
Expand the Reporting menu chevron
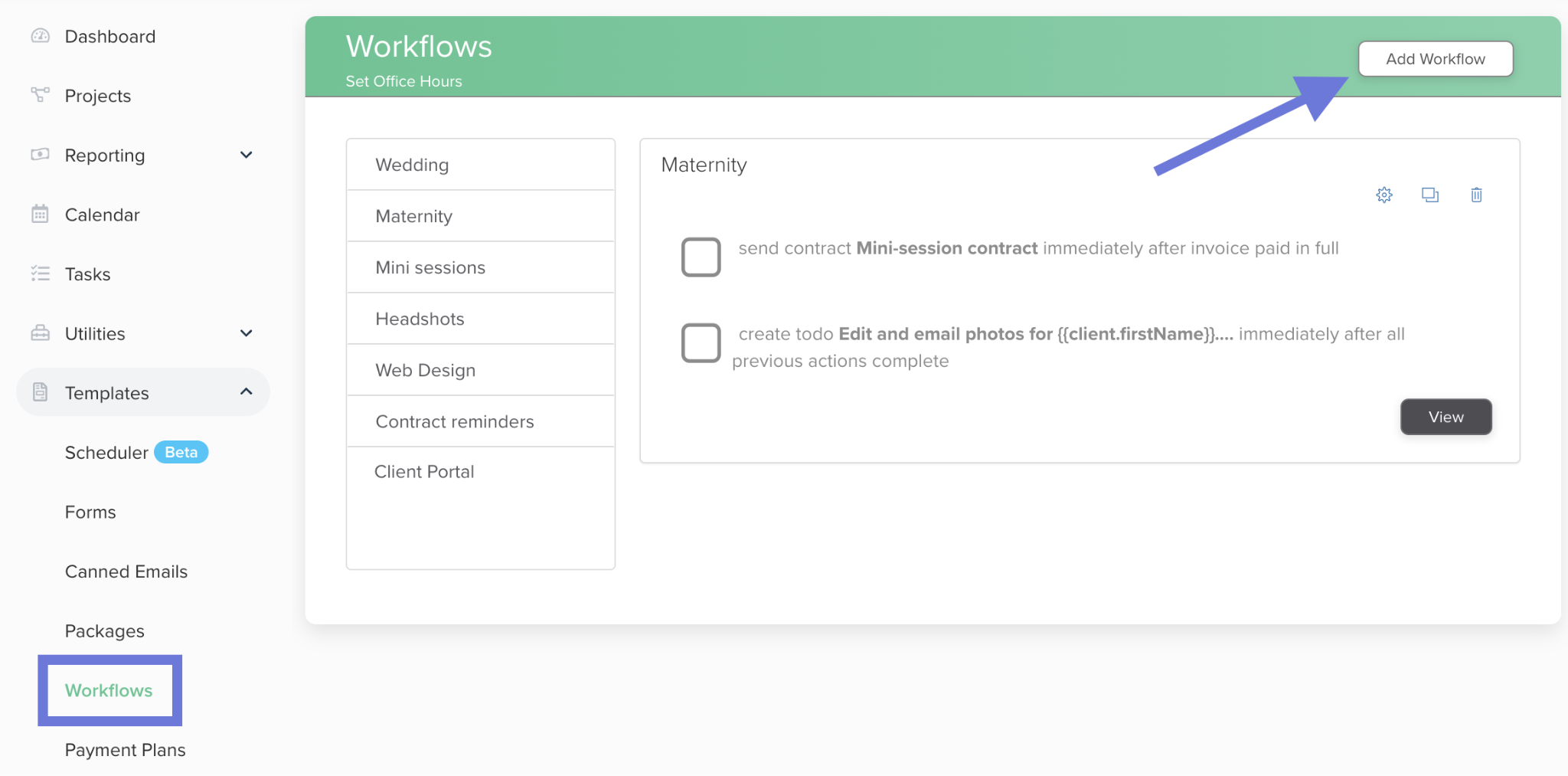tap(246, 155)
